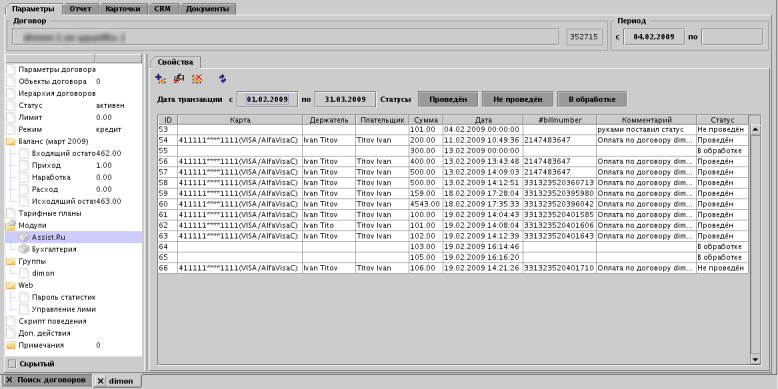Viewport: 778px width, 389px height.
Task: Select Иерархия договоров in the tree
Action: click(x=57, y=93)
